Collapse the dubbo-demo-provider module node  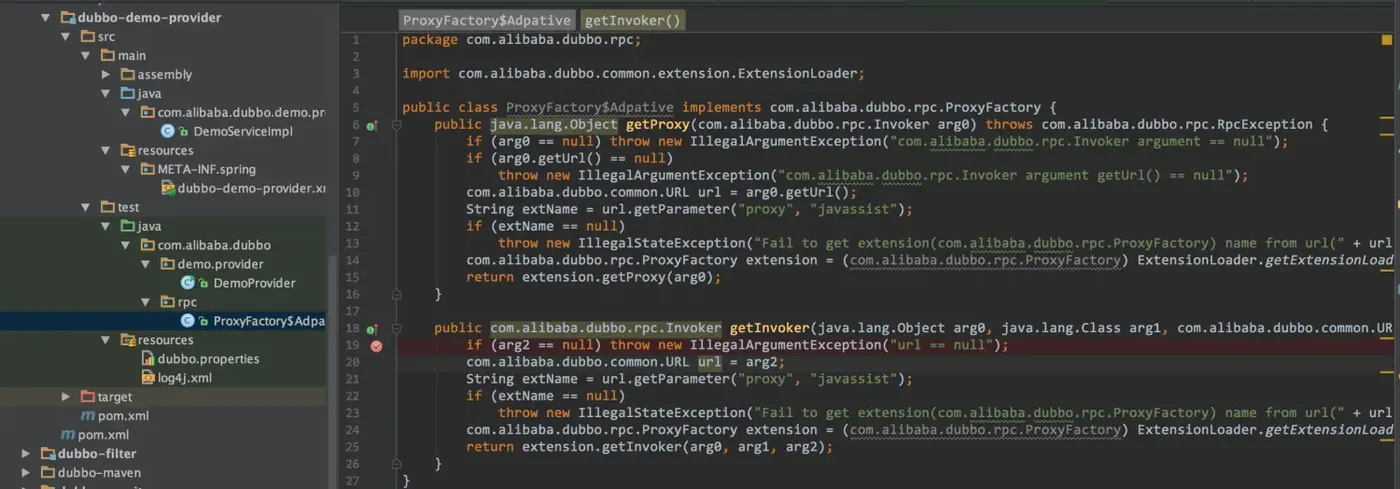[x=46, y=18]
